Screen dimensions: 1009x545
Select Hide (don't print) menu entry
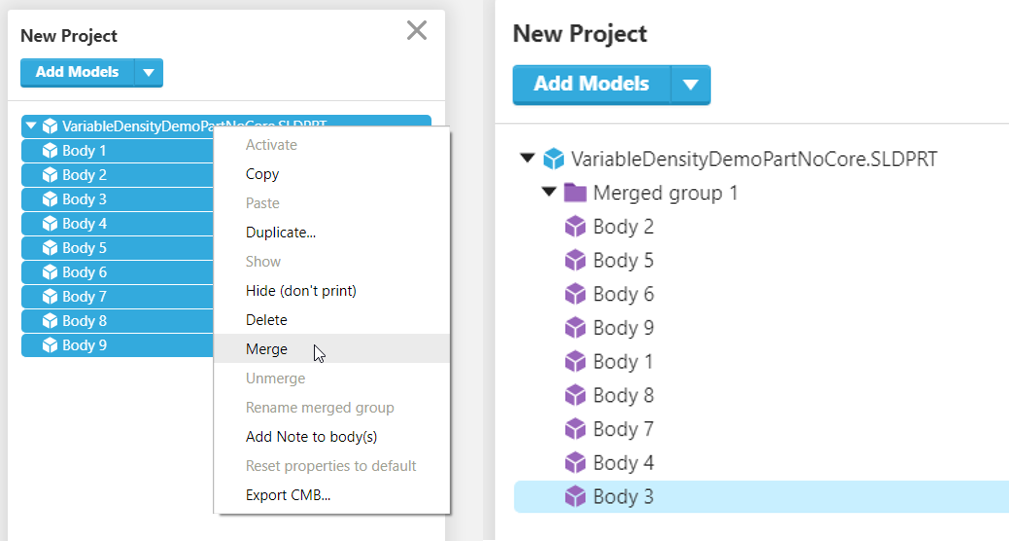301,291
